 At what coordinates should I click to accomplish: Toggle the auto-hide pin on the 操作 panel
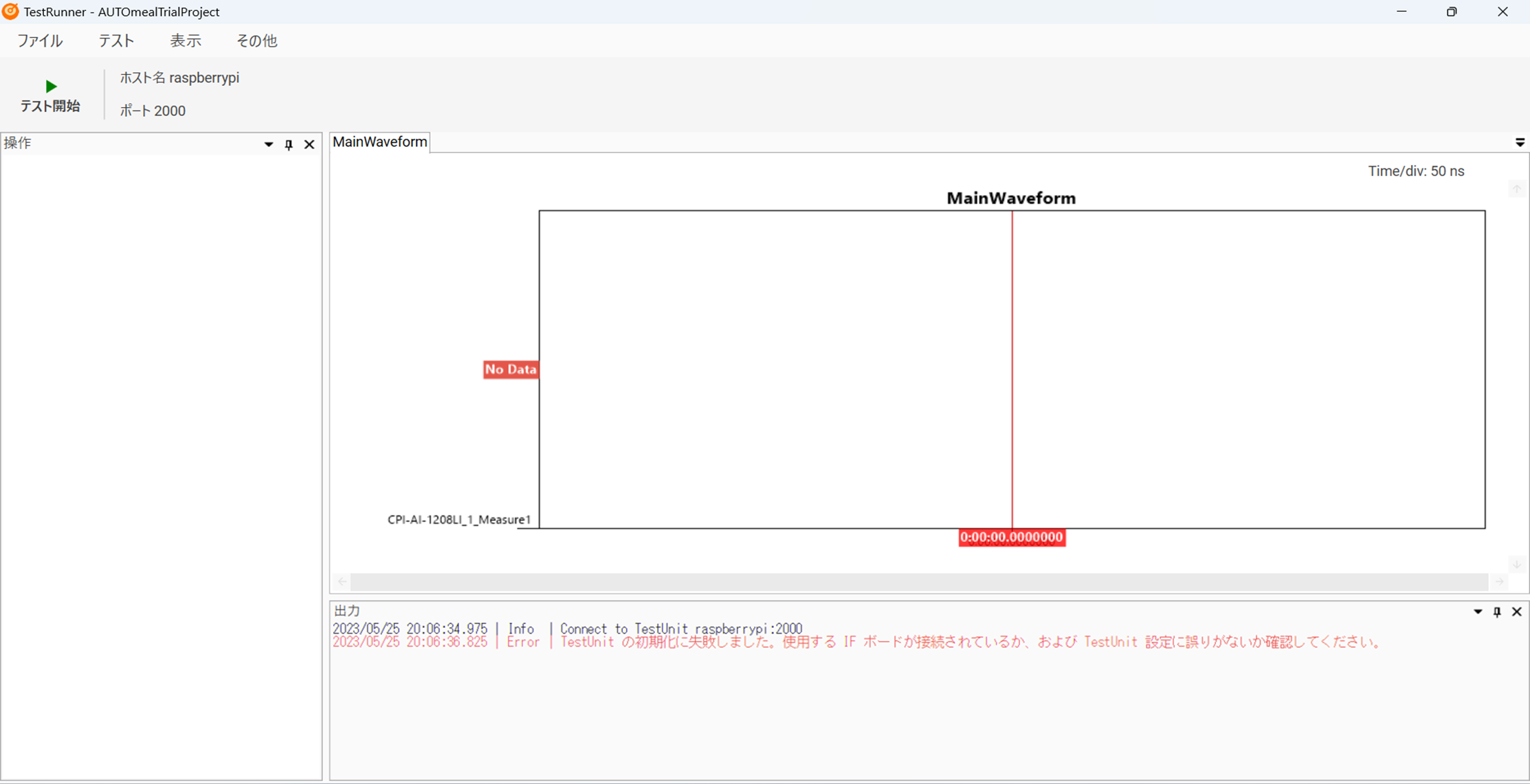pos(289,144)
